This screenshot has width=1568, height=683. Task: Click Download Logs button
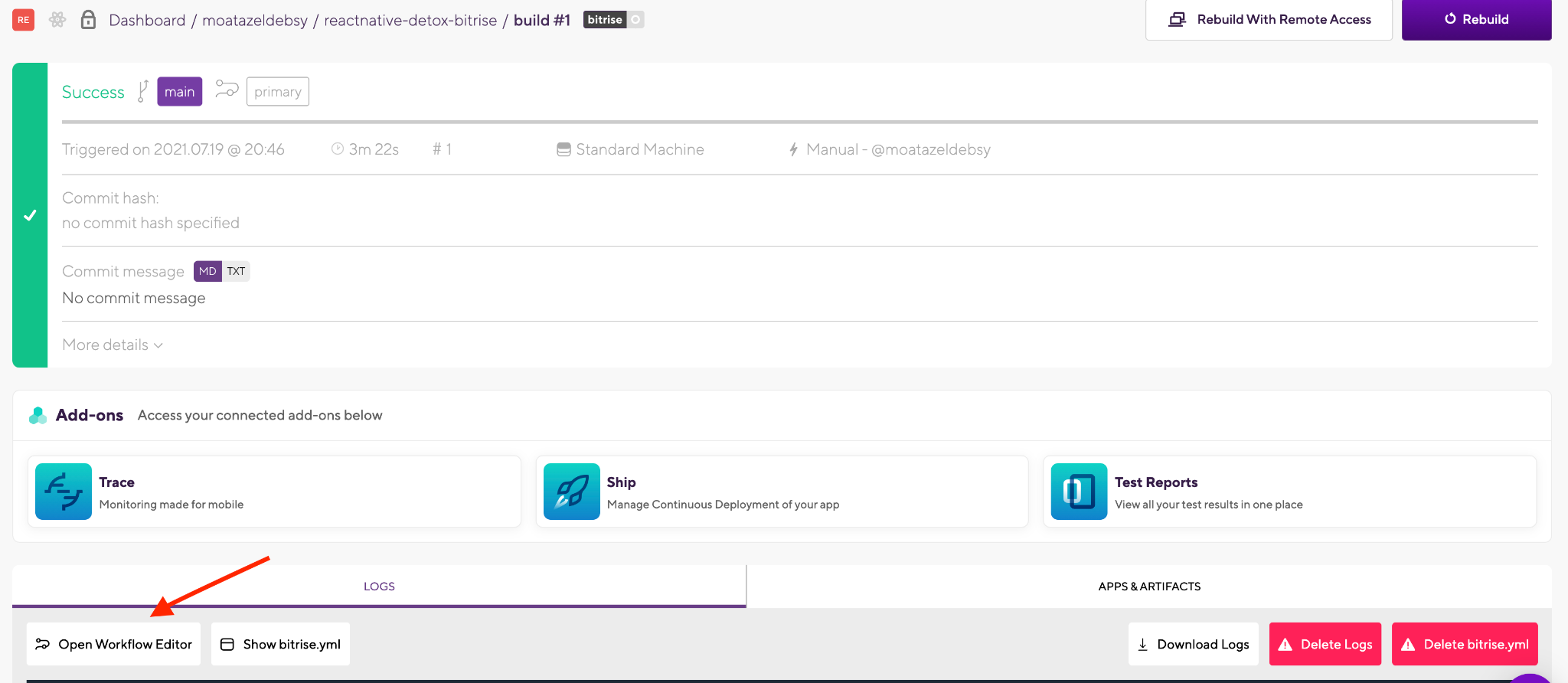tap(1194, 644)
